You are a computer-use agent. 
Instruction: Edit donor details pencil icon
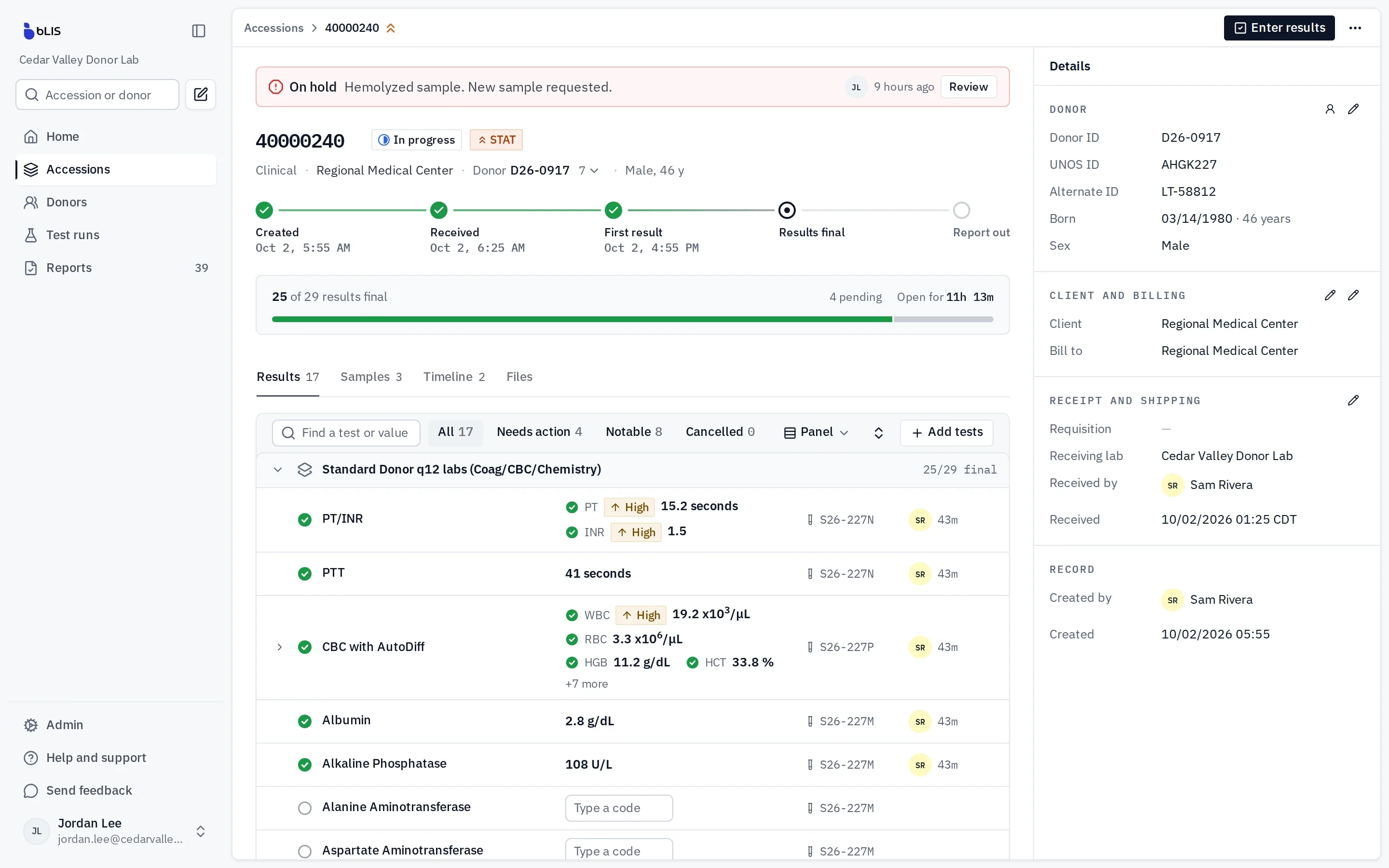[1353, 109]
